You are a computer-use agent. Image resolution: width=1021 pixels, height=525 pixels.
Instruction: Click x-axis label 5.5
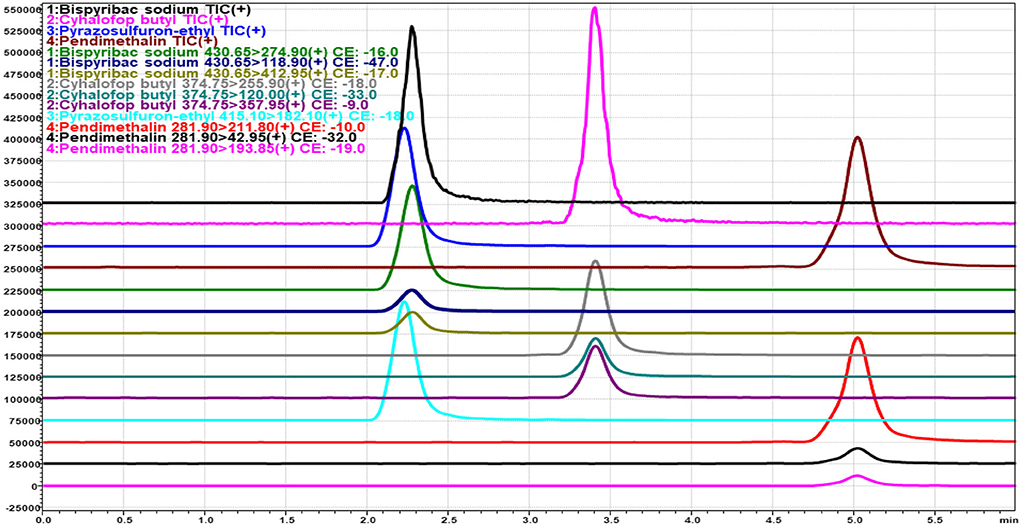(934, 520)
